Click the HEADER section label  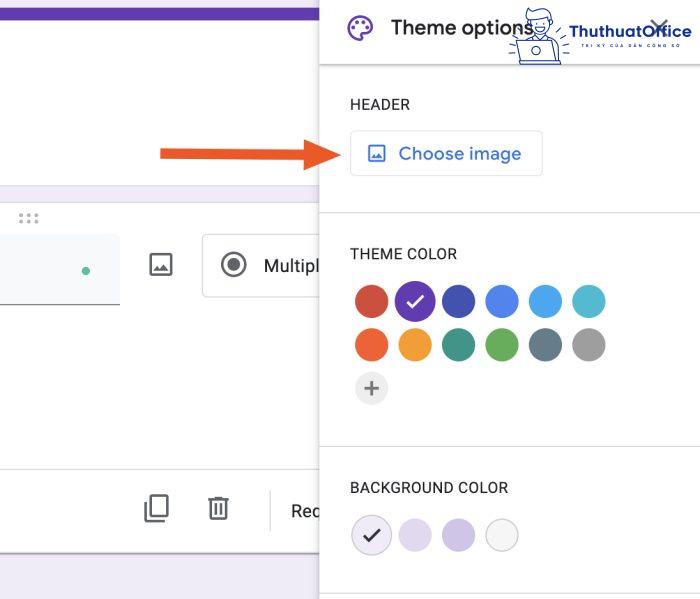(x=380, y=104)
